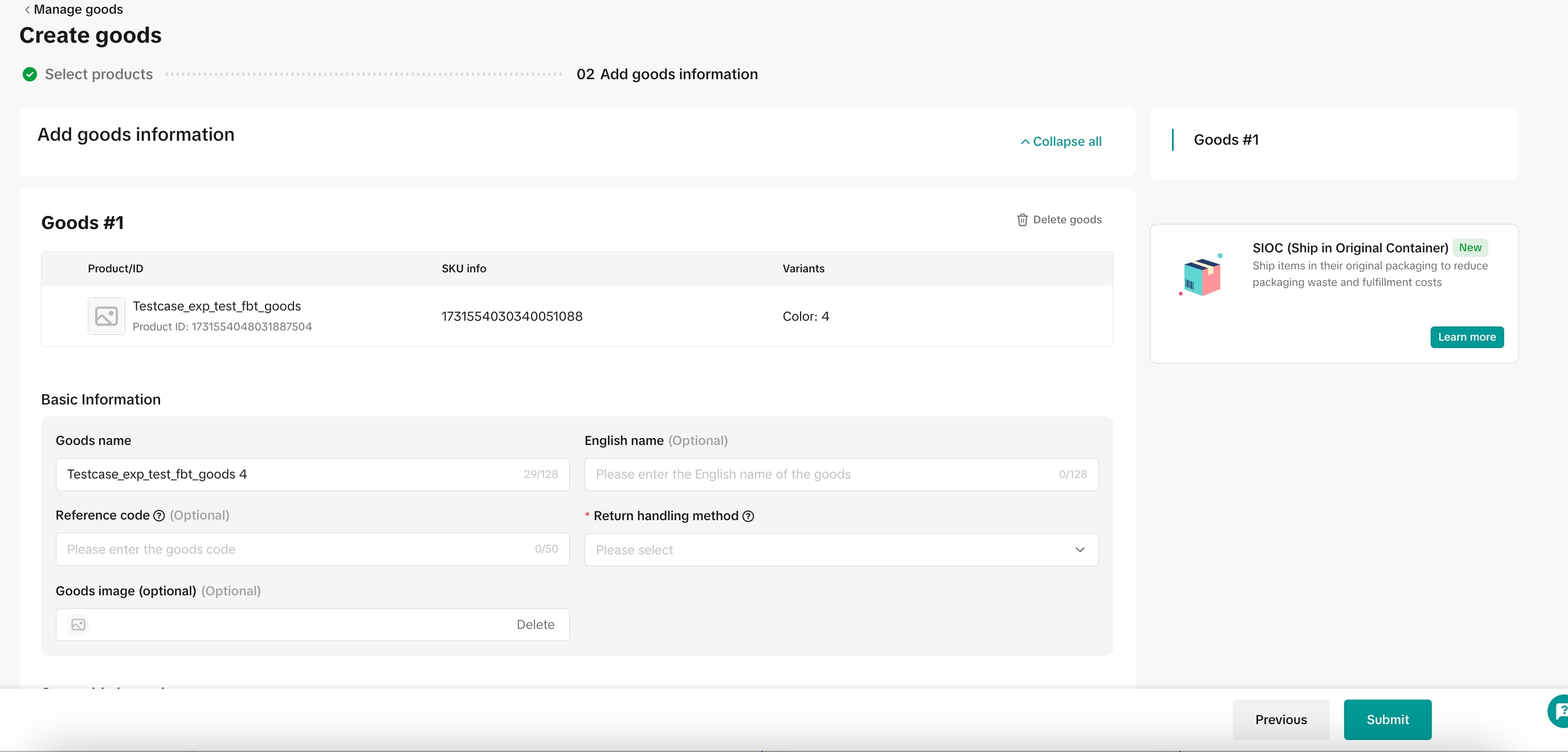1568x752 pixels.
Task: Click the Return handling dropdown chevron arrow
Action: (1080, 550)
